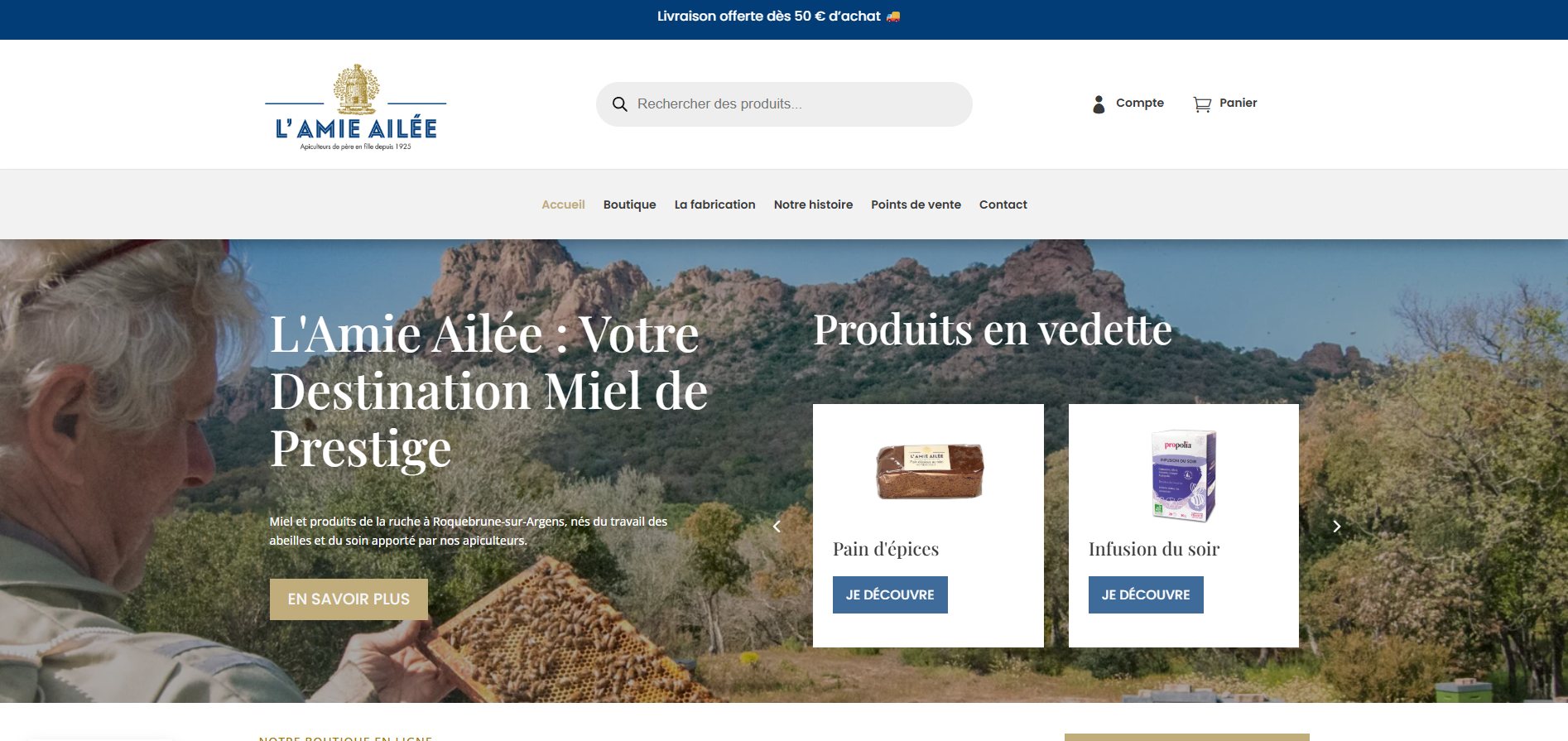Click the Produits en vedette heading
Image resolution: width=1568 pixels, height=741 pixels.
click(992, 330)
